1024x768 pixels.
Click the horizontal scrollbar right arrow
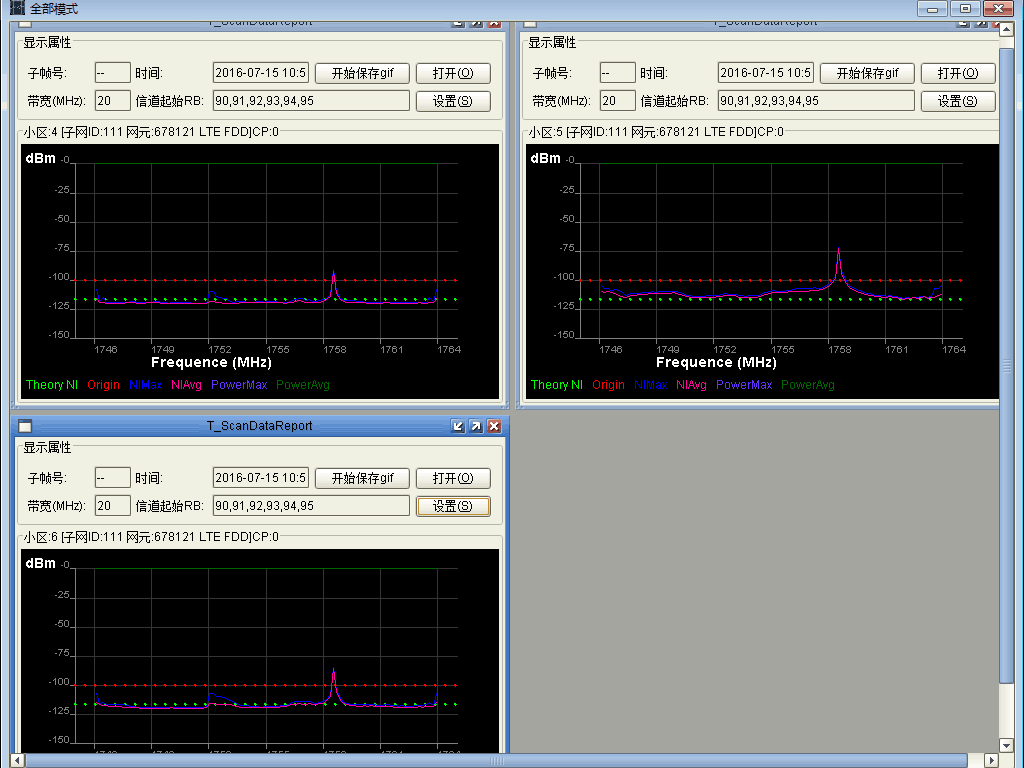pos(991,760)
